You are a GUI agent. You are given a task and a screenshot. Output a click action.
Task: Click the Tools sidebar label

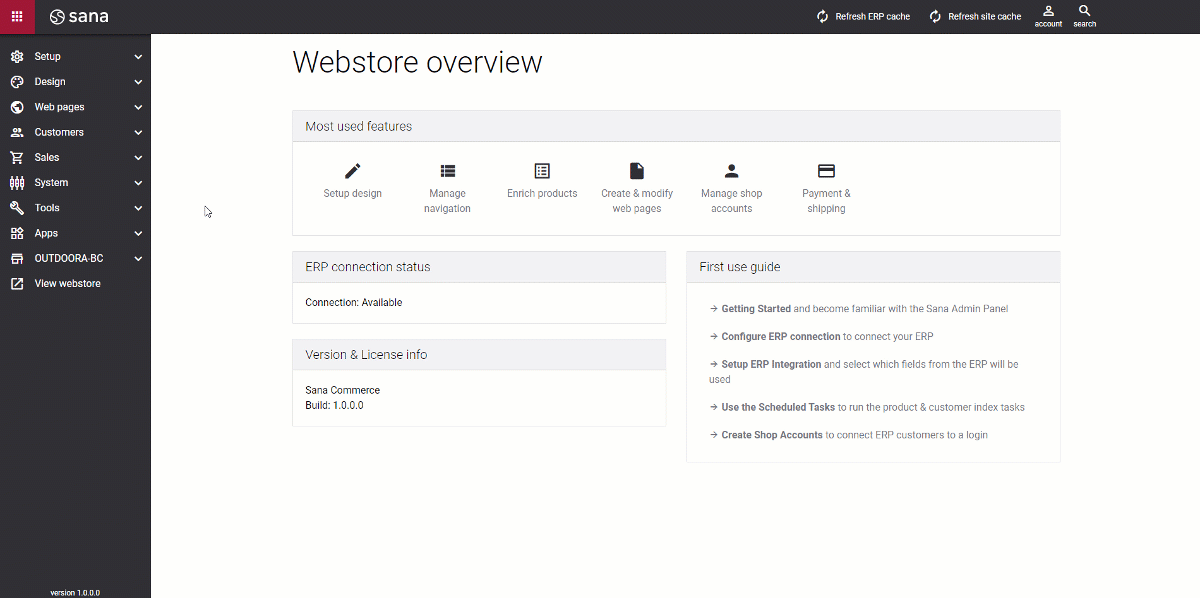[x=47, y=208]
